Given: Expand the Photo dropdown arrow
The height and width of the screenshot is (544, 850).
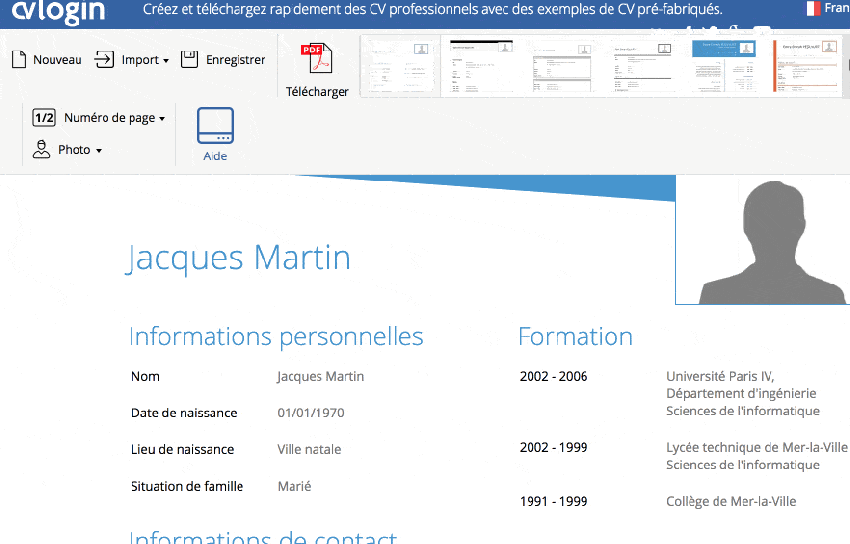Looking at the screenshot, I should point(99,151).
